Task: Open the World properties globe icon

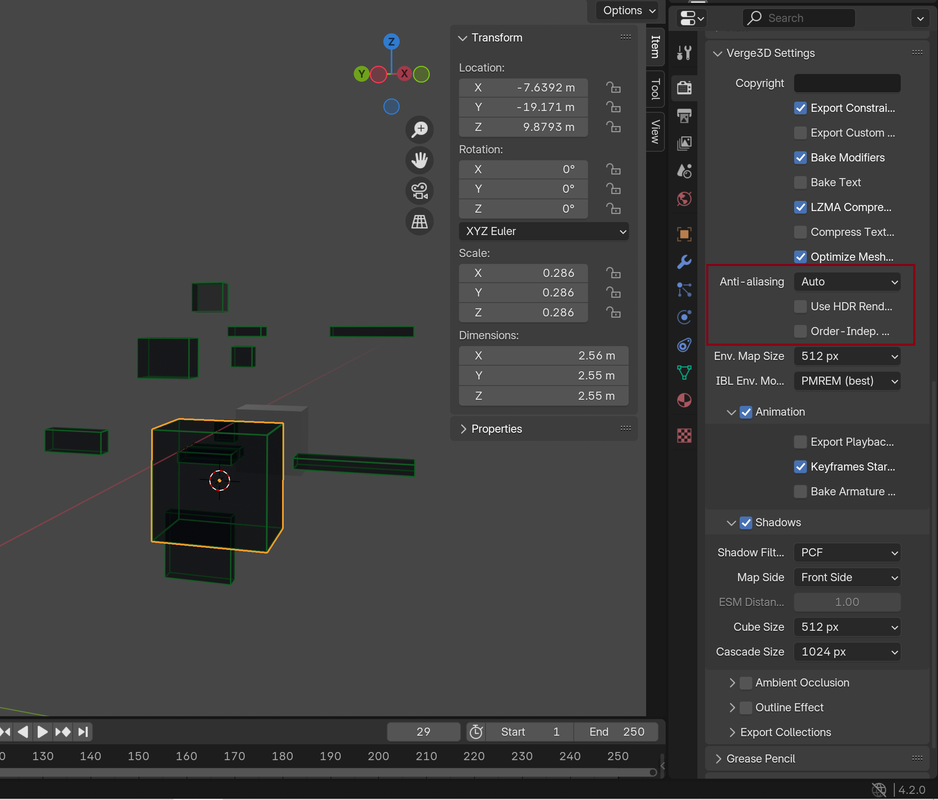Action: [x=684, y=199]
